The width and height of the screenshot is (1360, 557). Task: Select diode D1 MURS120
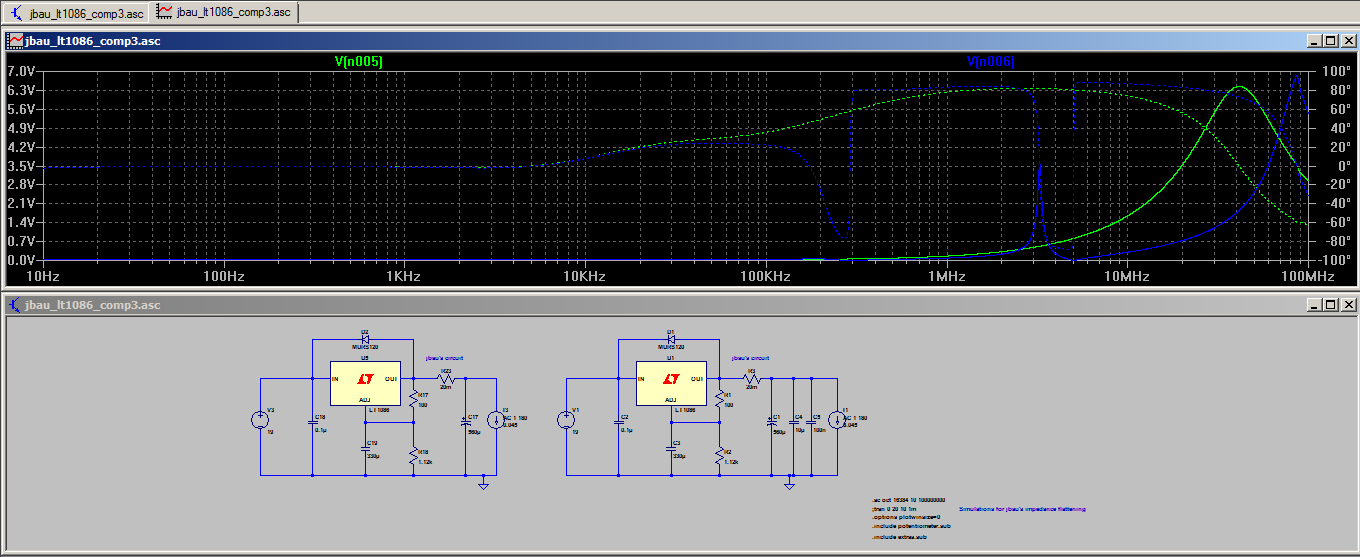tap(671, 339)
